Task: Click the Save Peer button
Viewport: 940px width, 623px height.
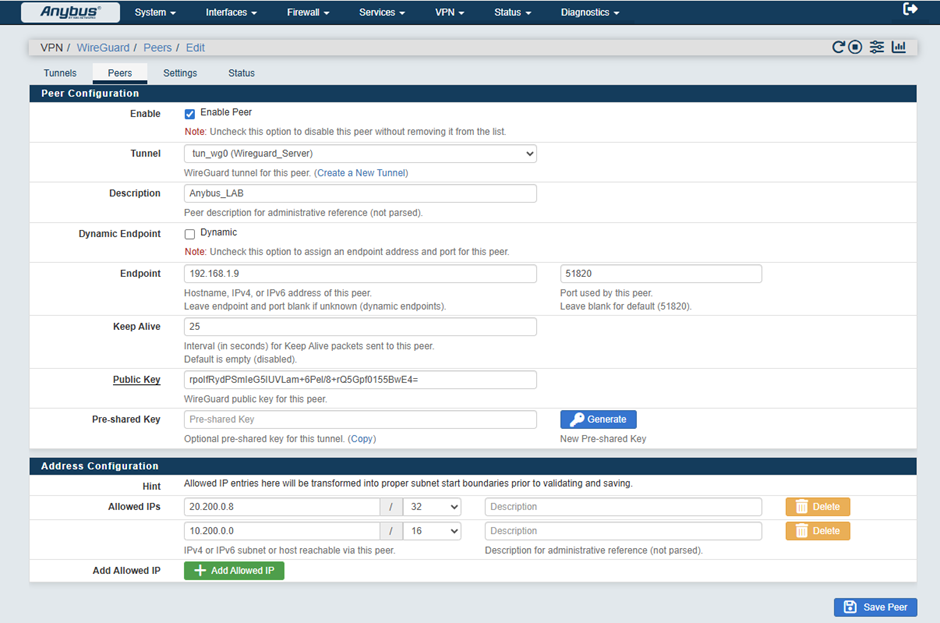Action: (875, 607)
